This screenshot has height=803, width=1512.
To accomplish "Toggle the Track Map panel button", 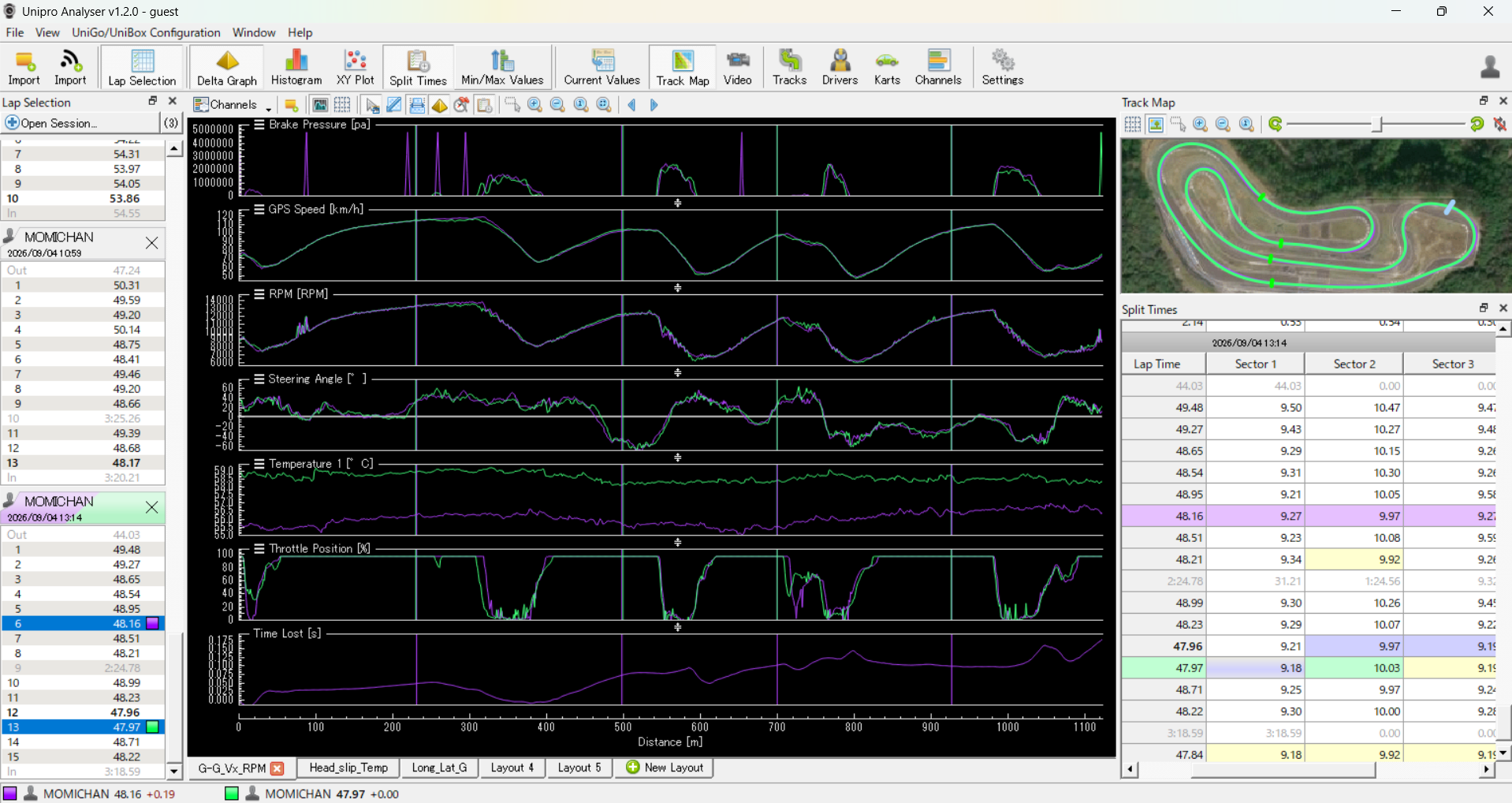I will (683, 68).
